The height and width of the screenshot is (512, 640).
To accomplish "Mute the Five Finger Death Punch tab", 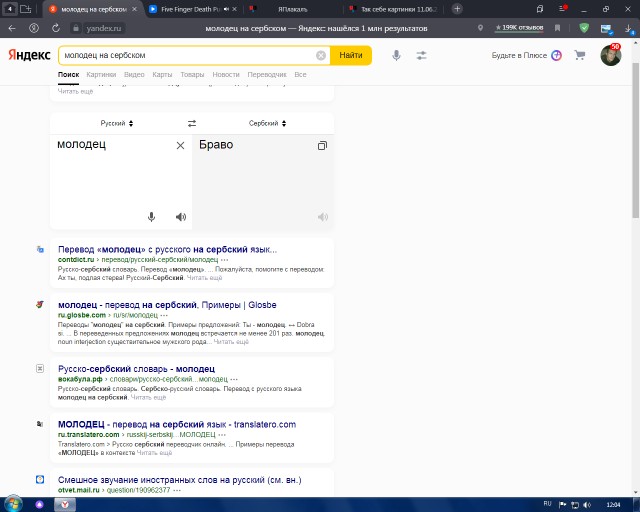I will [x=226, y=9].
